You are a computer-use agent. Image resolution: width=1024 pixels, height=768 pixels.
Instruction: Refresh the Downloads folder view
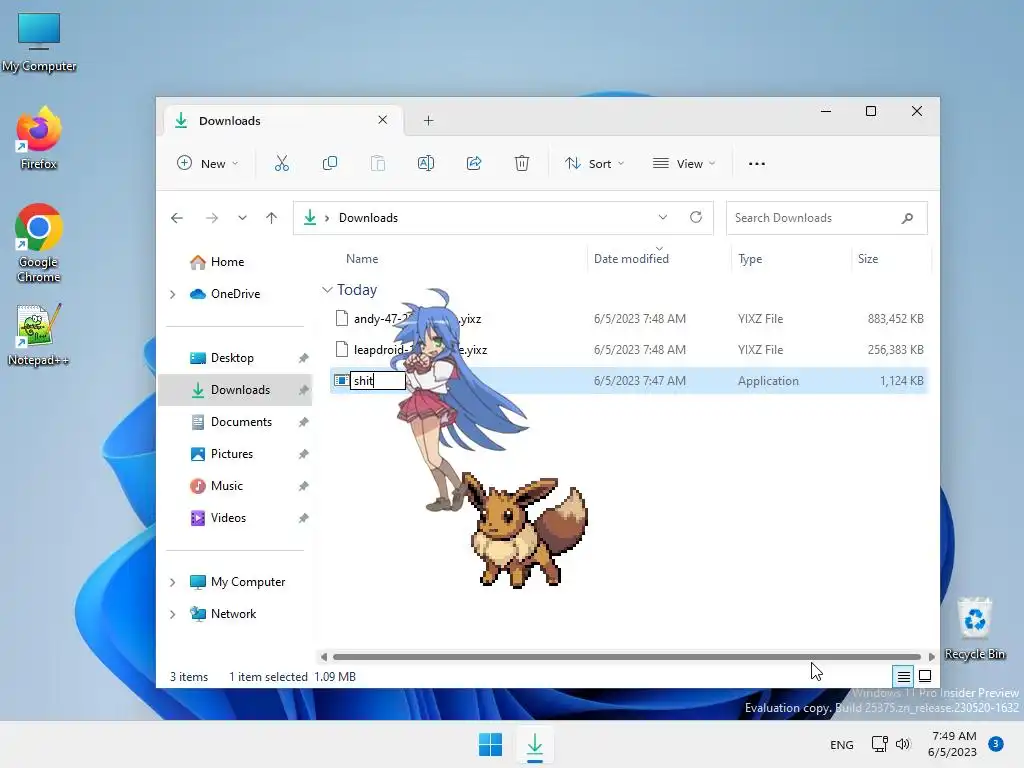pyautogui.click(x=696, y=217)
